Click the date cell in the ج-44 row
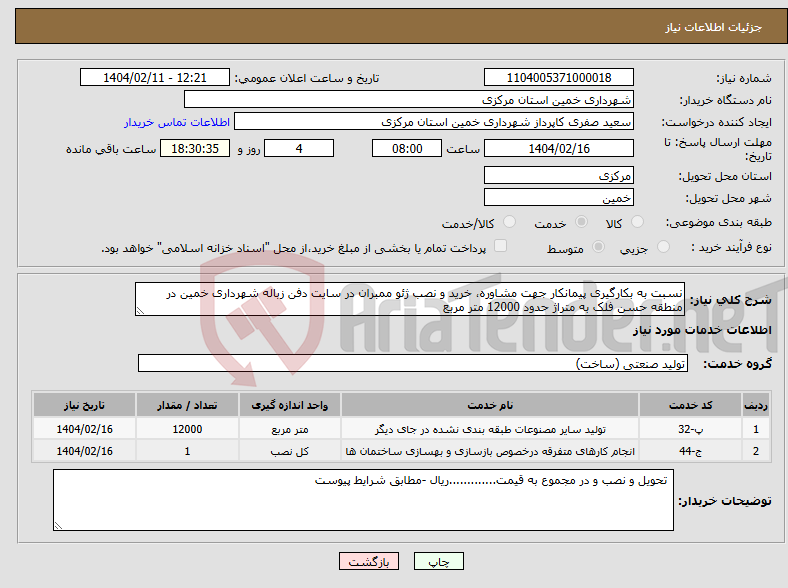Viewport: 788px width, 588px height. [x=84, y=451]
